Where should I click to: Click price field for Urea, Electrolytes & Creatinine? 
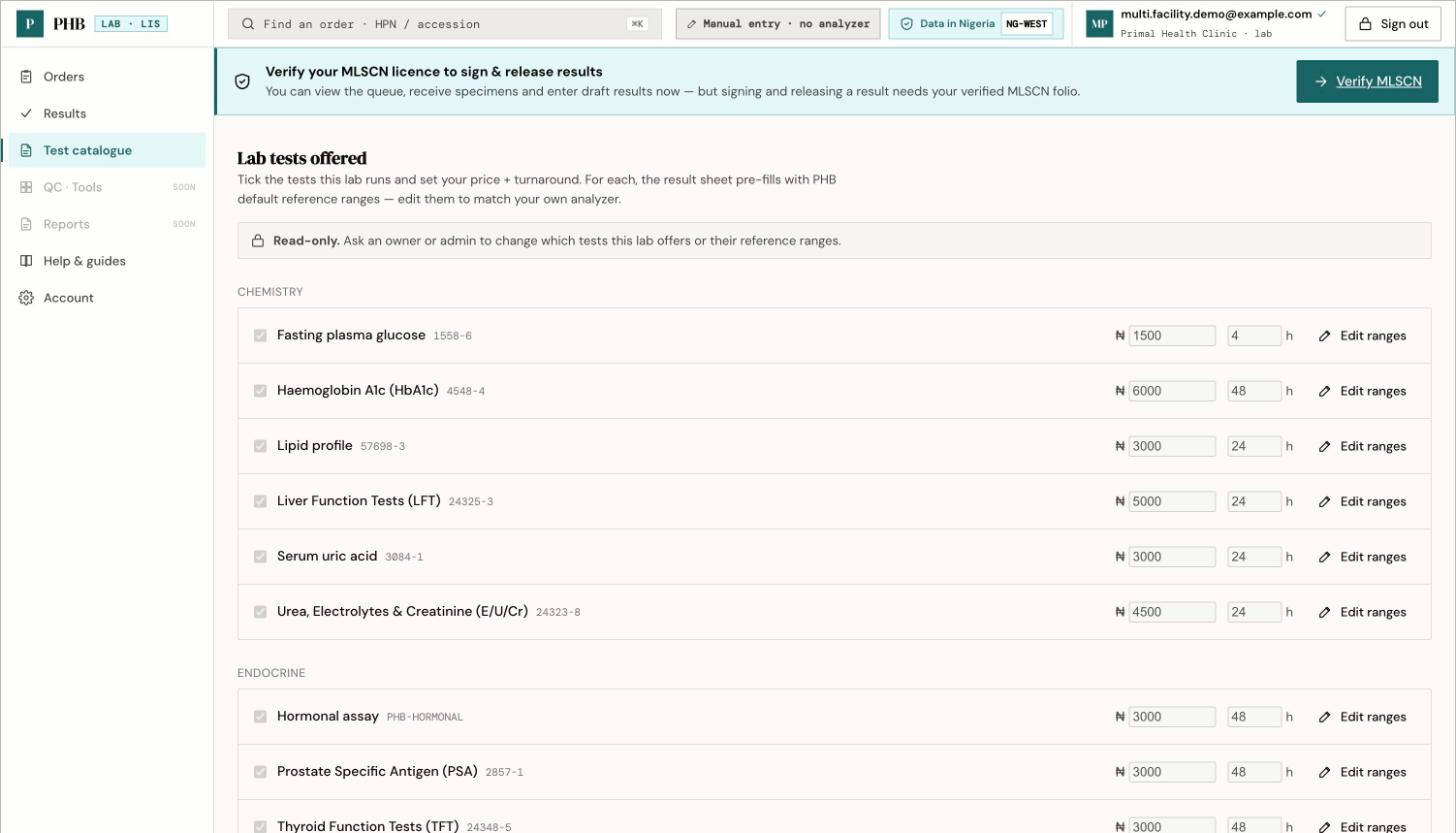(x=1172, y=612)
